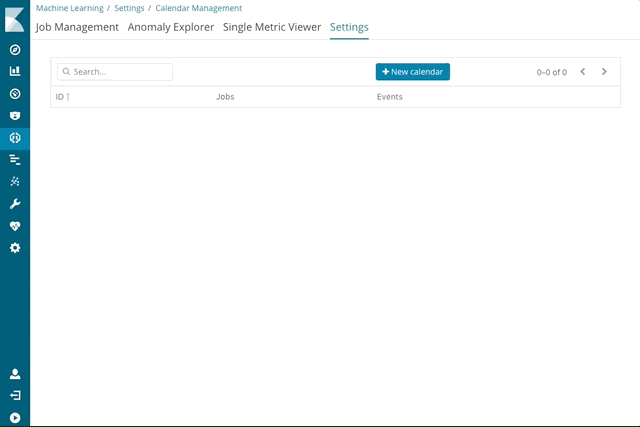
Task: Click the Jobs column header
Action: (x=225, y=97)
